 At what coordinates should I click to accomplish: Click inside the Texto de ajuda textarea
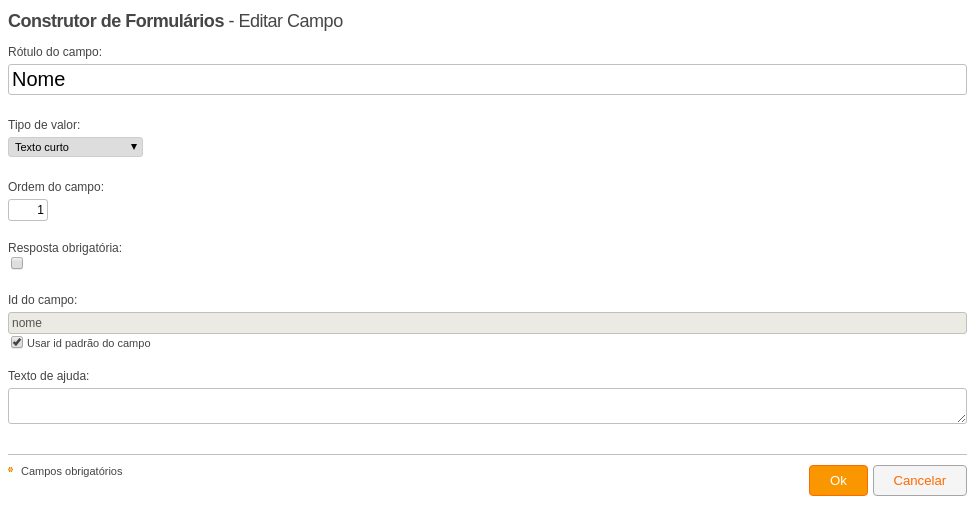(488, 406)
